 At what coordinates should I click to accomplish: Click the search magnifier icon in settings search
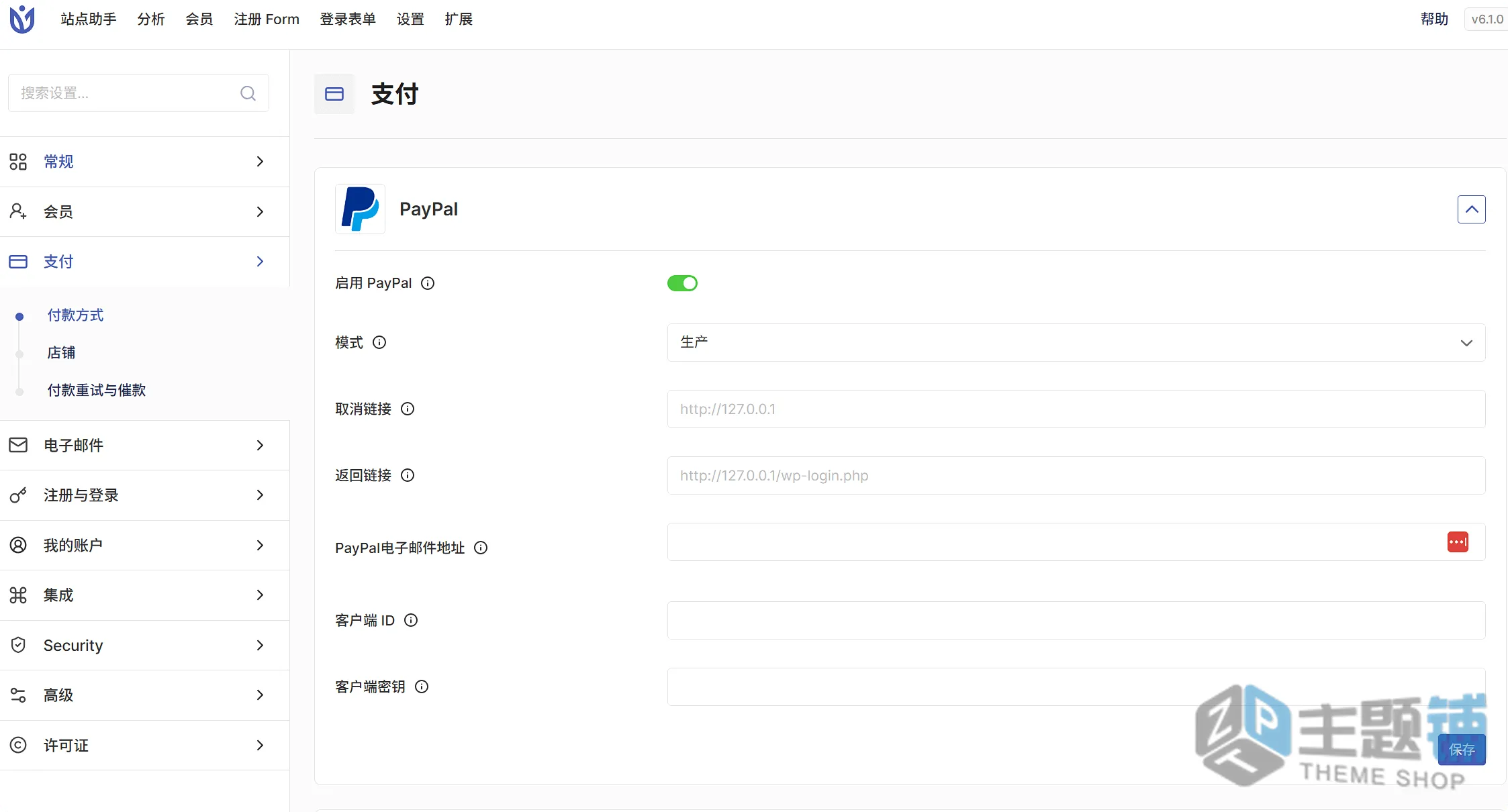(x=248, y=93)
